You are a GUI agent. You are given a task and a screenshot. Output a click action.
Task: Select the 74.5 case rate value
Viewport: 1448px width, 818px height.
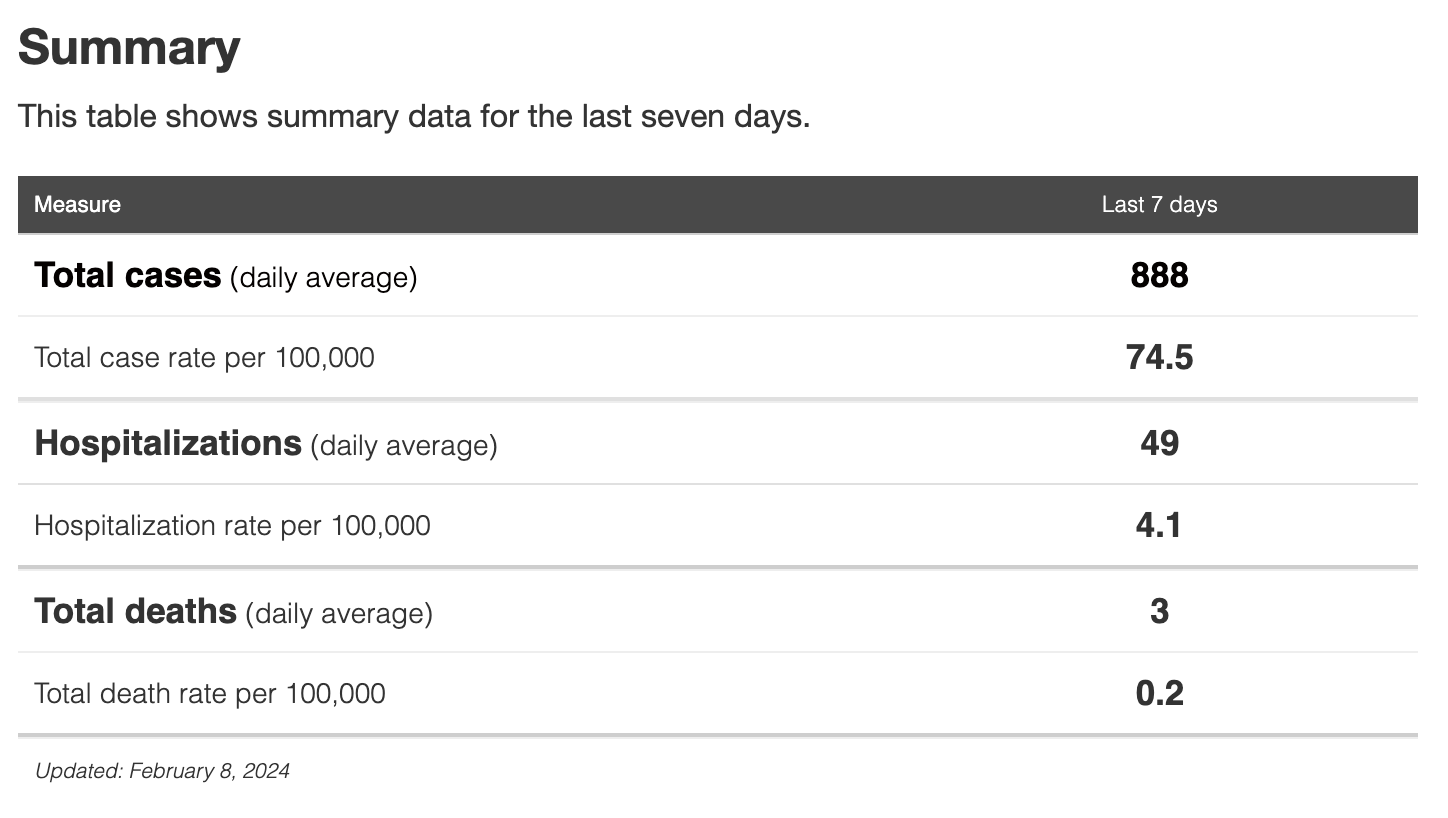point(1159,358)
